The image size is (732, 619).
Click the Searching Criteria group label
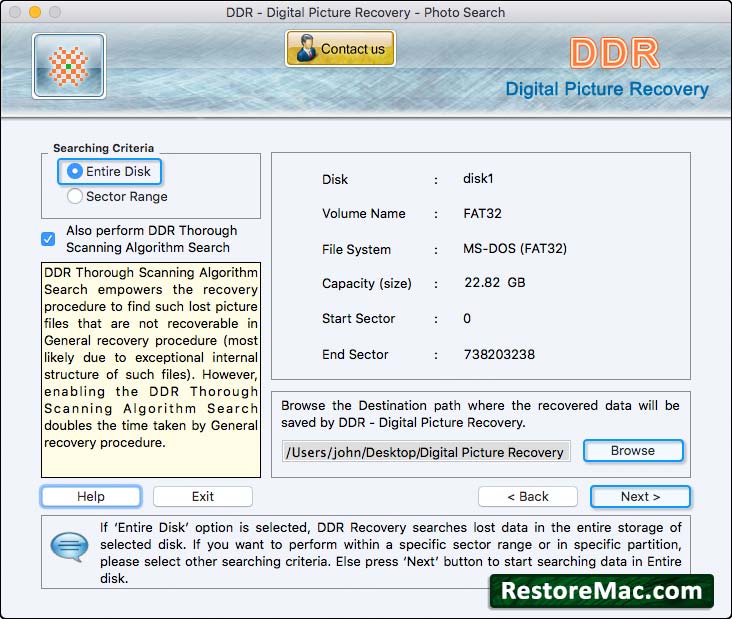103,148
